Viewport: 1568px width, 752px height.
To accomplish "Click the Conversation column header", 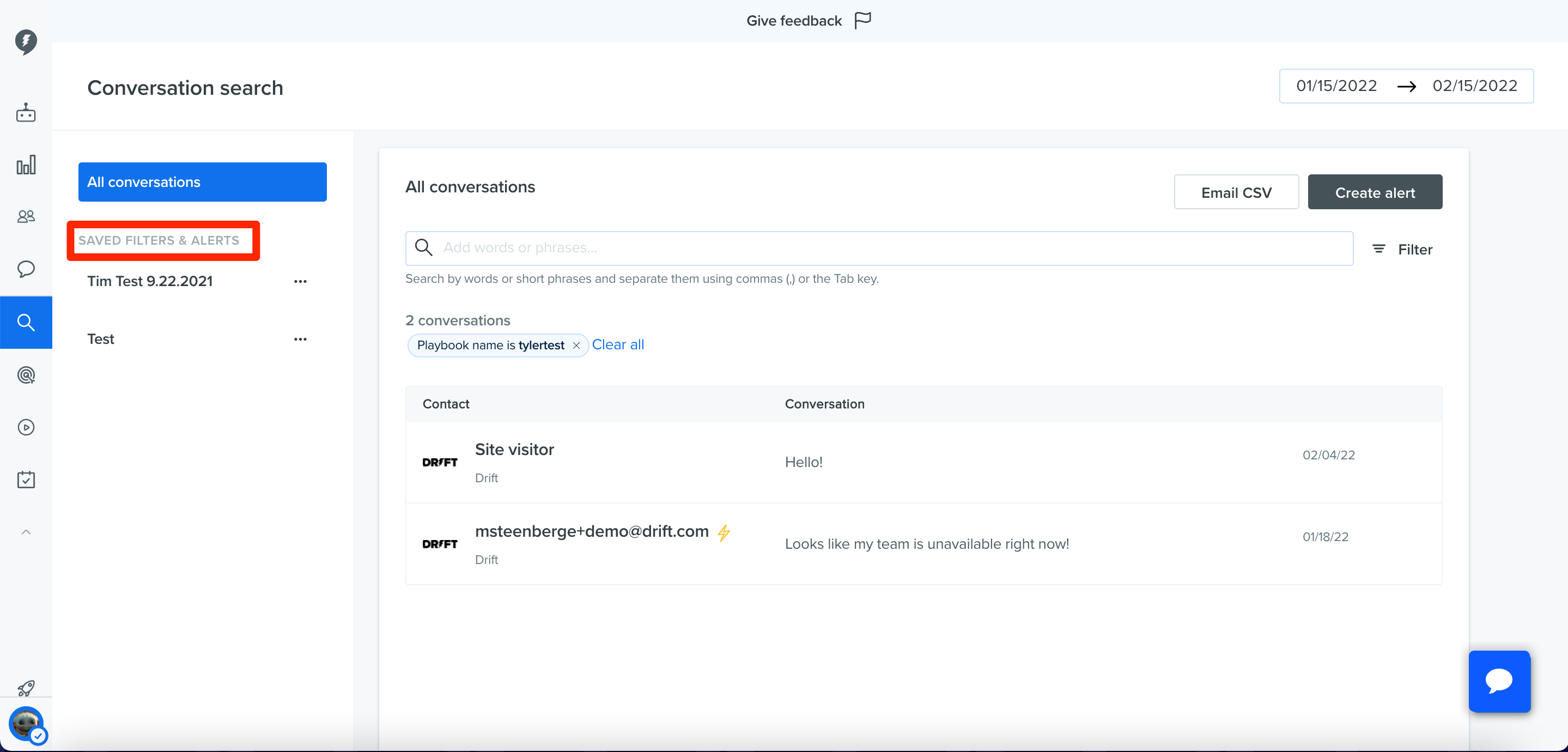I will click(824, 404).
